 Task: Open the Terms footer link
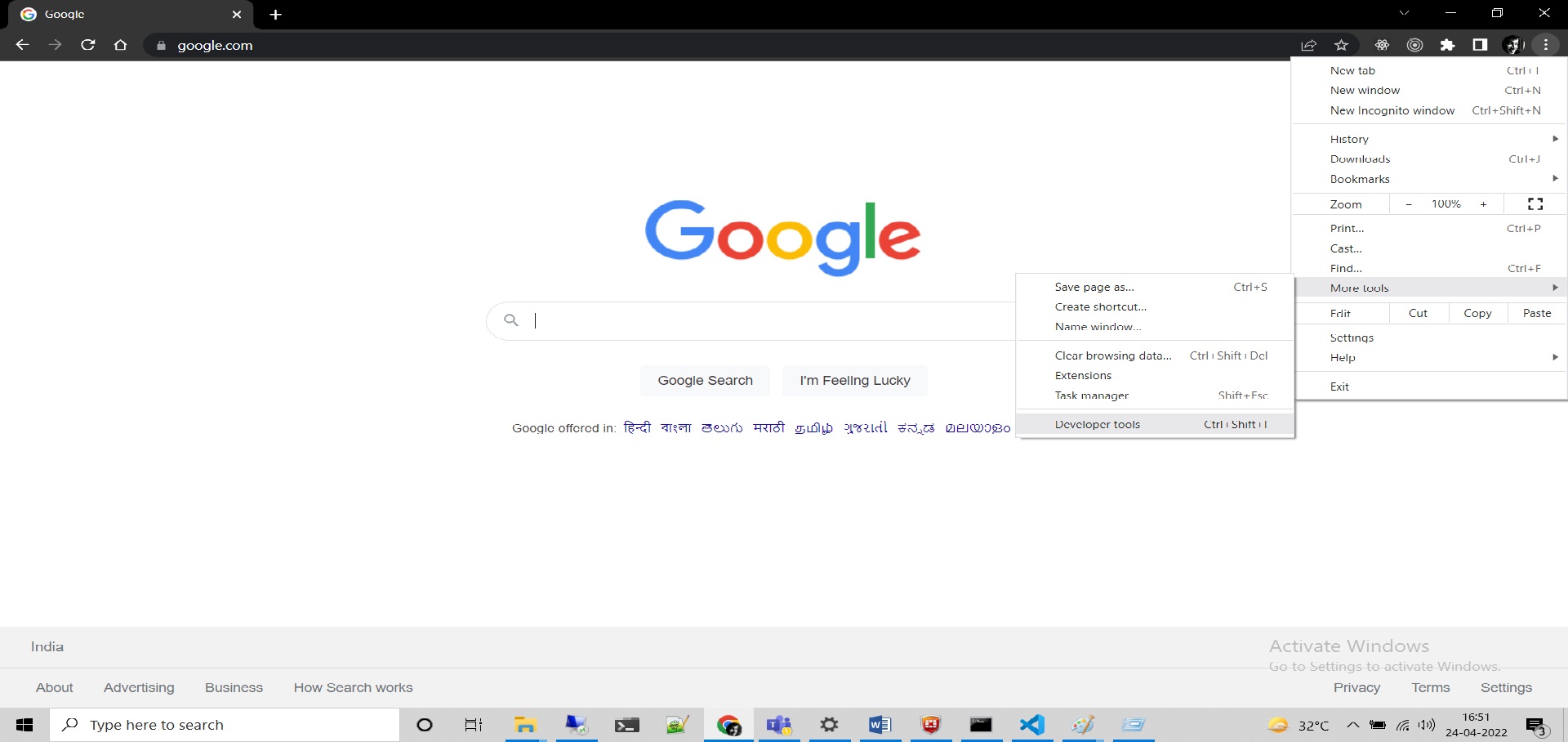tap(1431, 687)
